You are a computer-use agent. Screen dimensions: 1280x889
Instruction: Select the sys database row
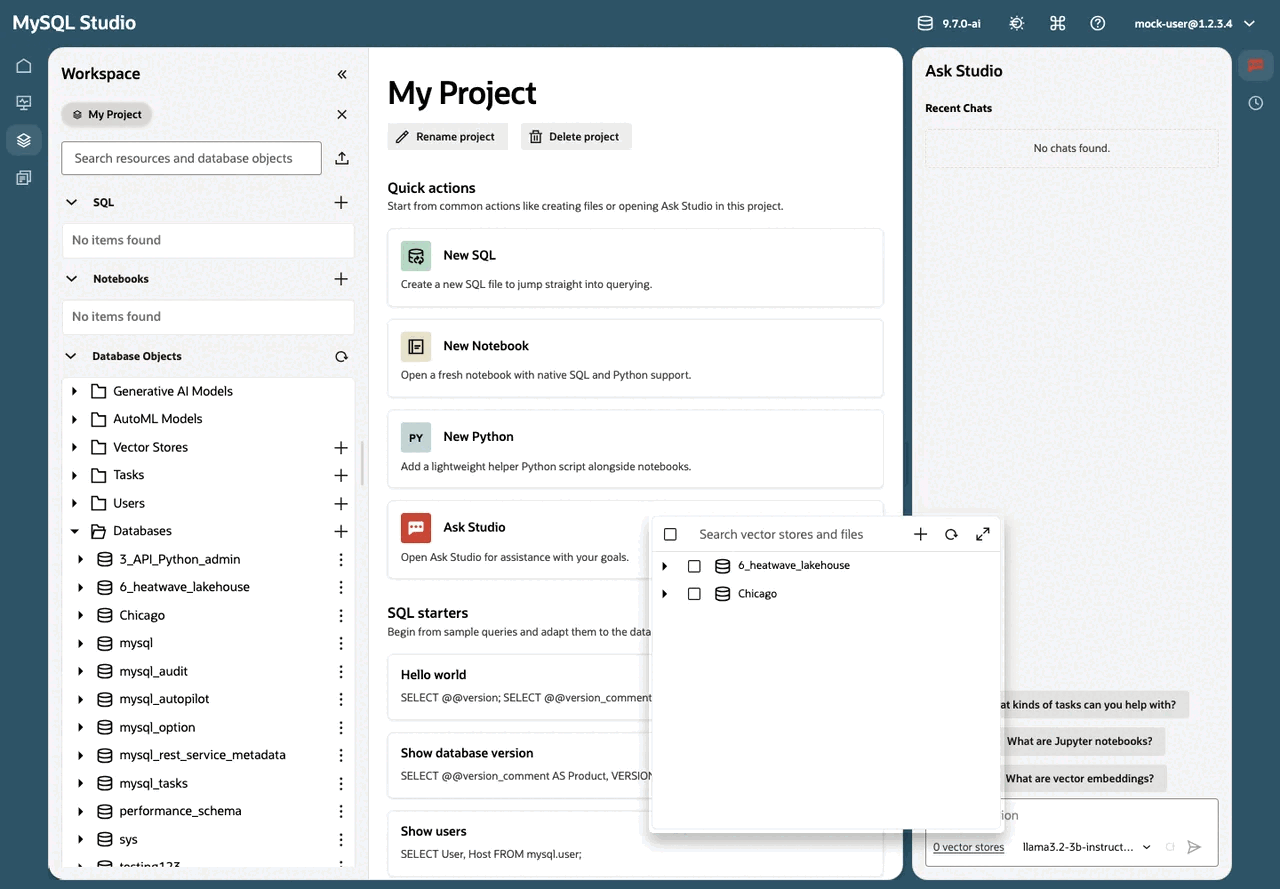(x=208, y=840)
